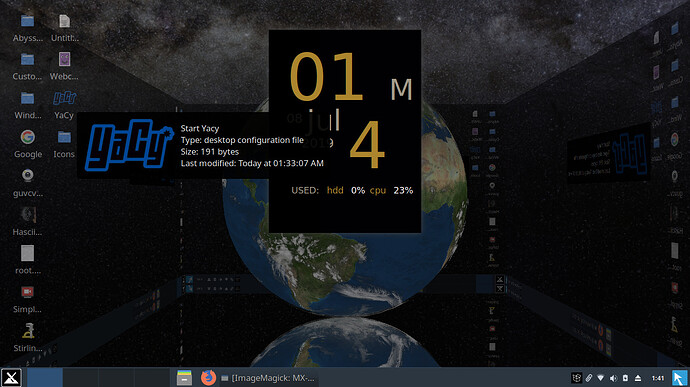Switch to the first highlighted workspace
The image size is (690, 387).
click(45, 378)
